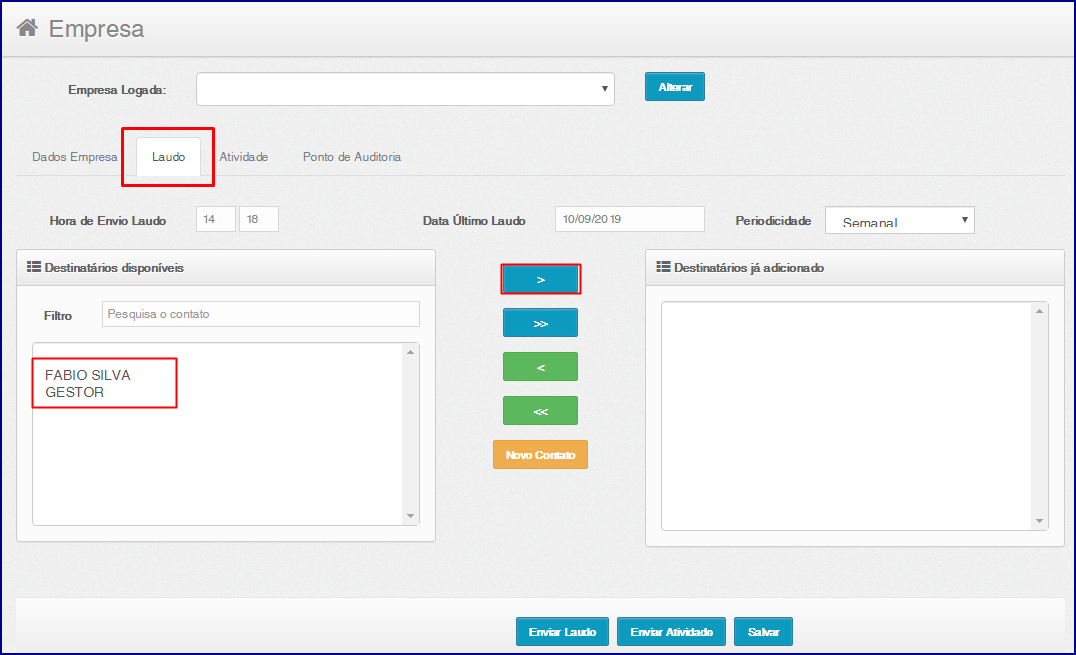Open the Atividade tab
This screenshot has height=655, width=1076.
point(244,157)
